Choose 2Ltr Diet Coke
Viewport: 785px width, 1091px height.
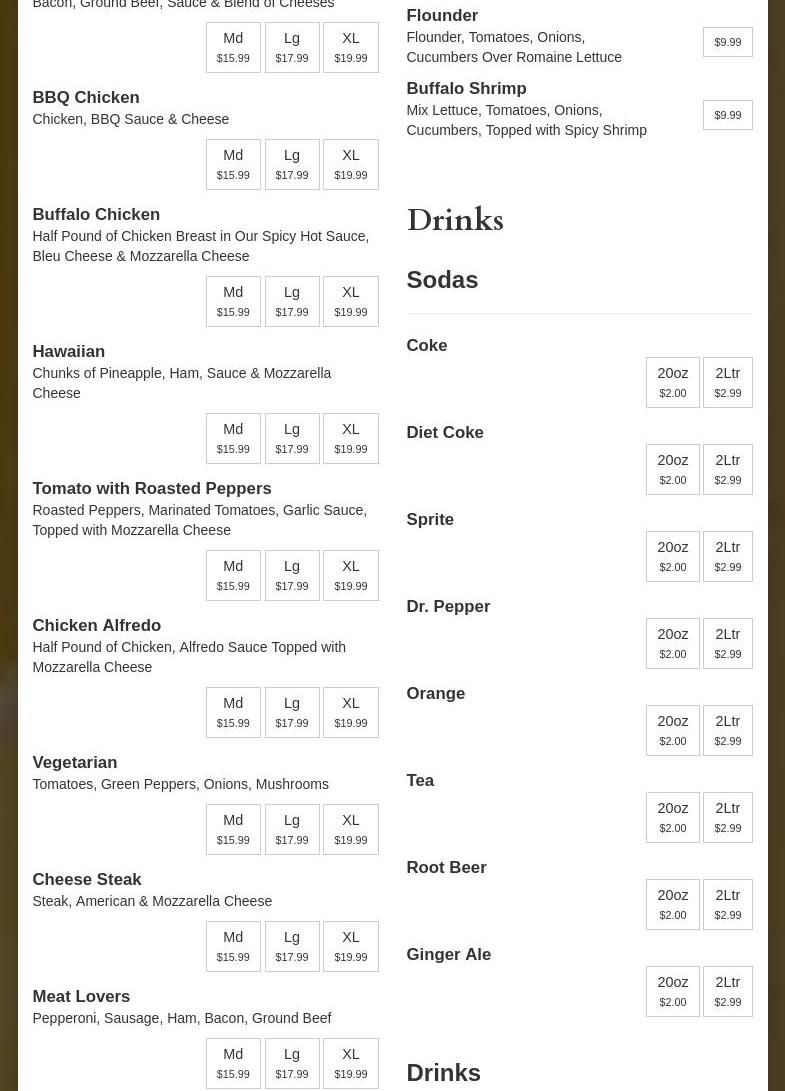point(727,469)
